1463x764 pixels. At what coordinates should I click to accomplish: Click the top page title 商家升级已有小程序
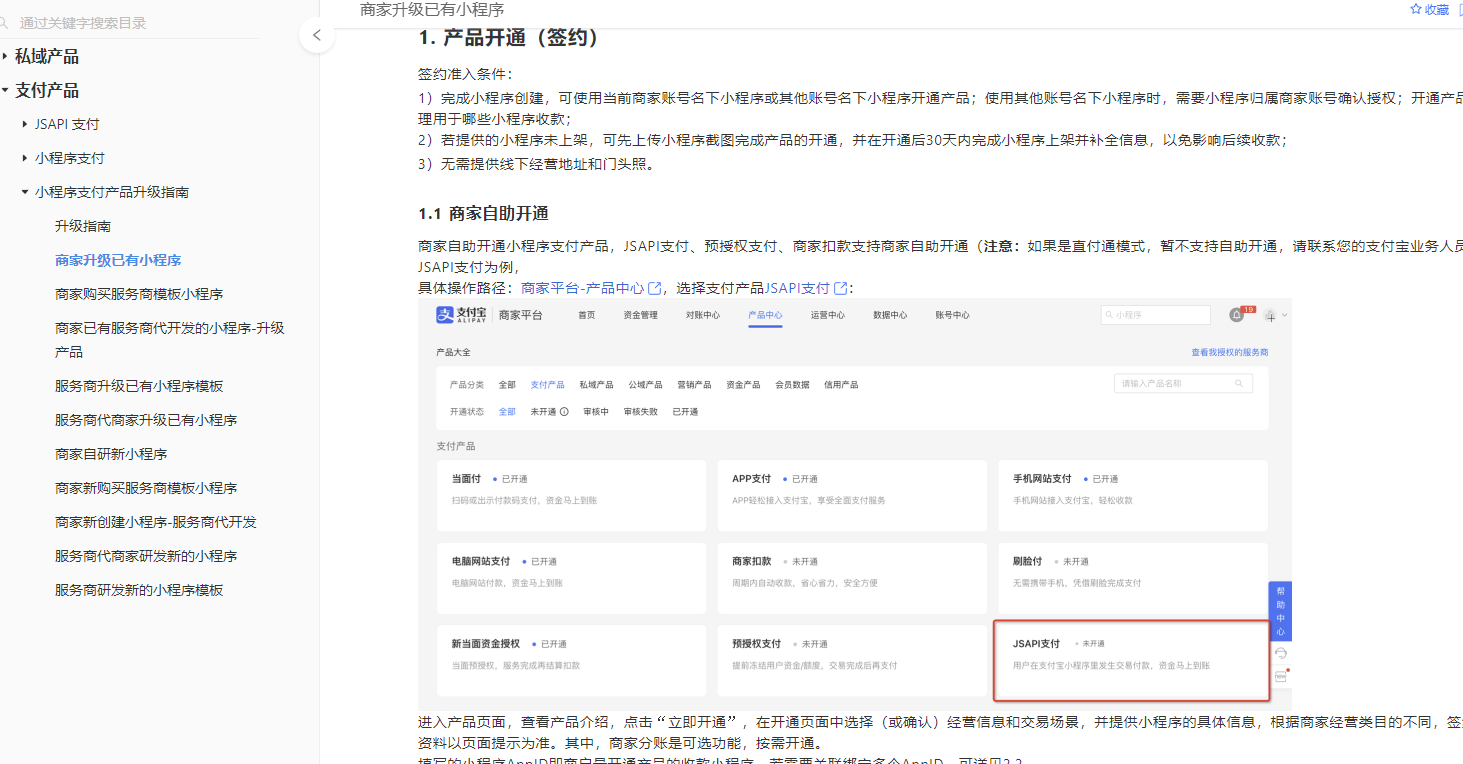coord(432,9)
